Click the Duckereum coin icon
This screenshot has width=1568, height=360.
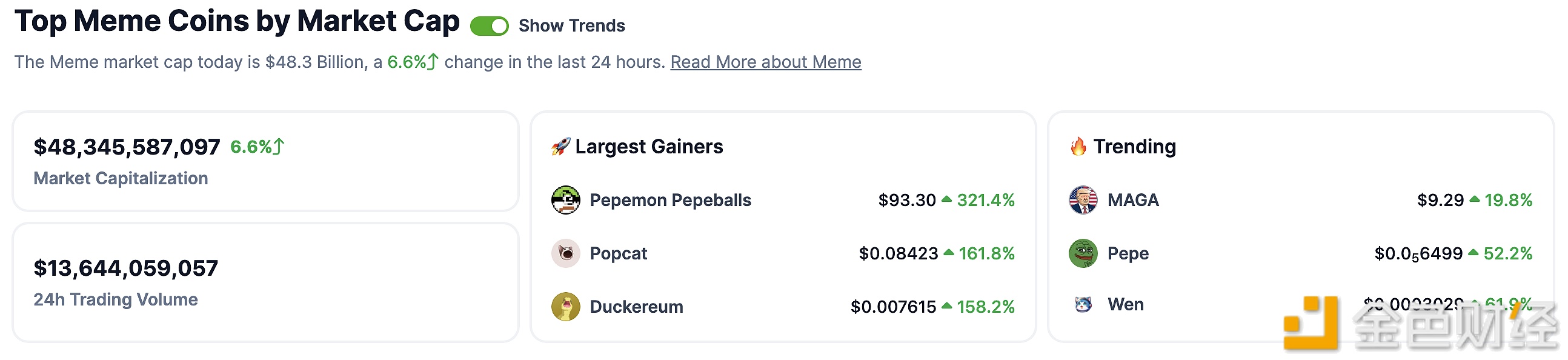click(565, 307)
